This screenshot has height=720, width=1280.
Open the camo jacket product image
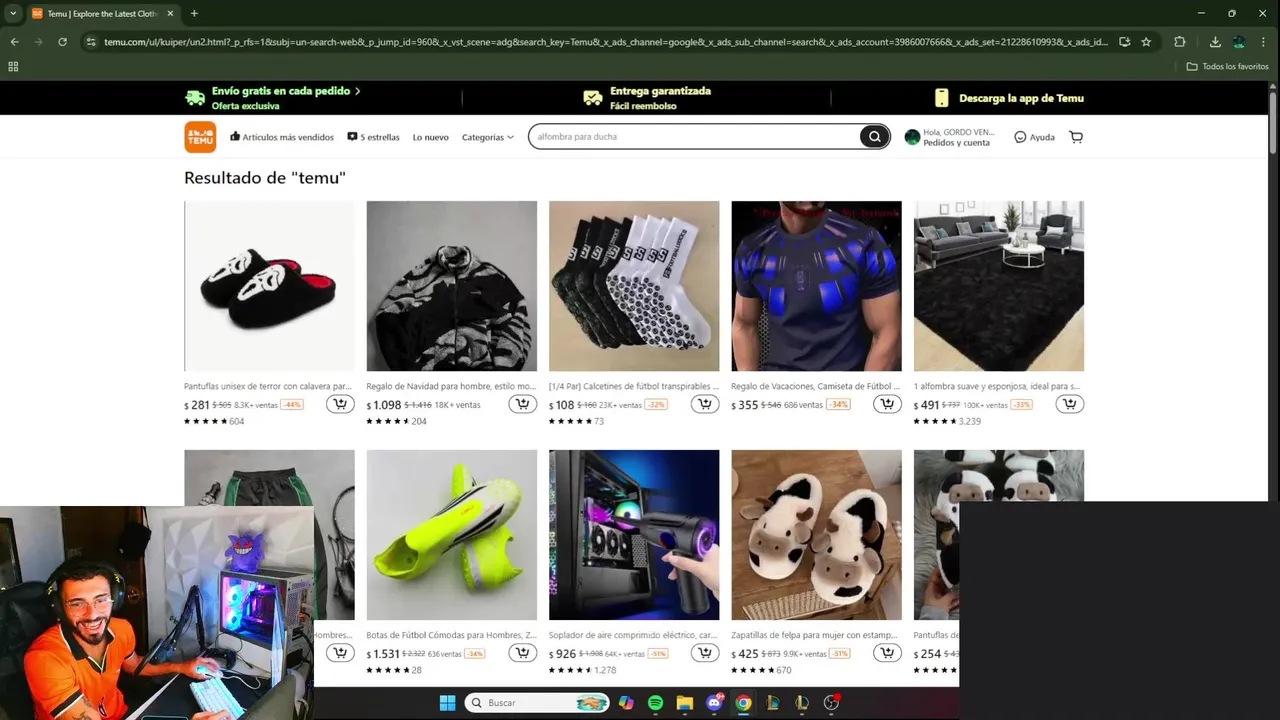click(451, 286)
